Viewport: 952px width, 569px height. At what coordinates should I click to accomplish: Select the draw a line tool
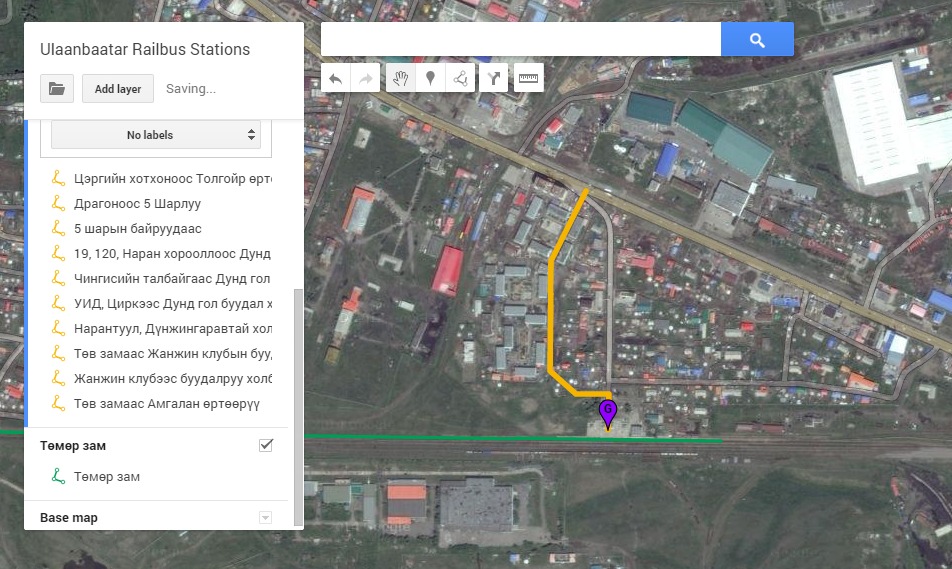460,78
